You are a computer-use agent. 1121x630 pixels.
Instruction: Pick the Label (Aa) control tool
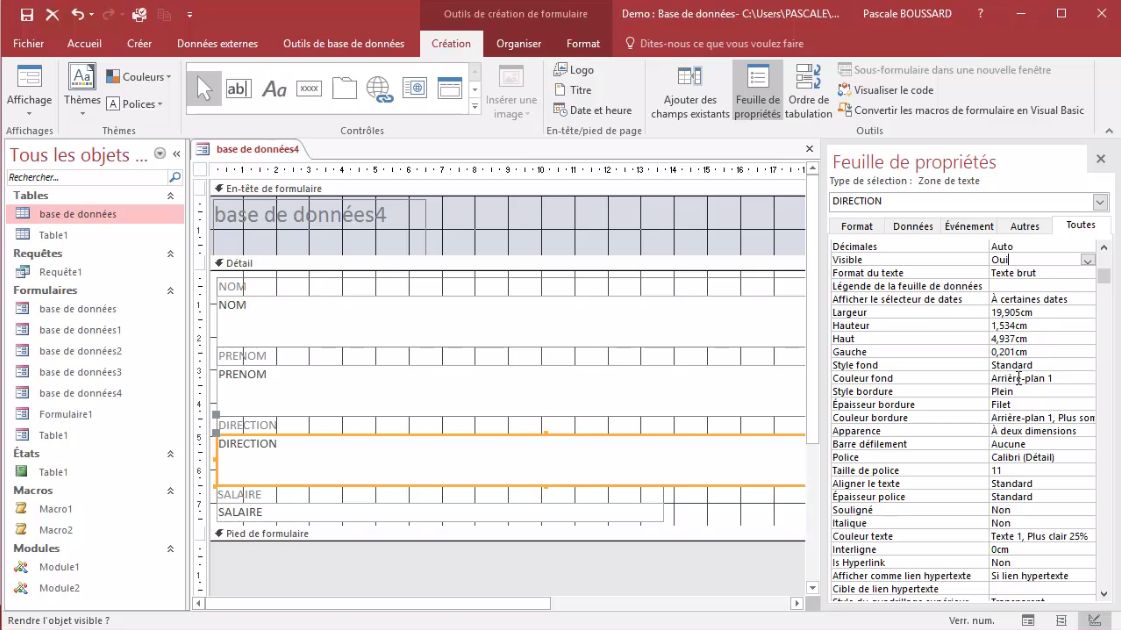(x=274, y=89)
